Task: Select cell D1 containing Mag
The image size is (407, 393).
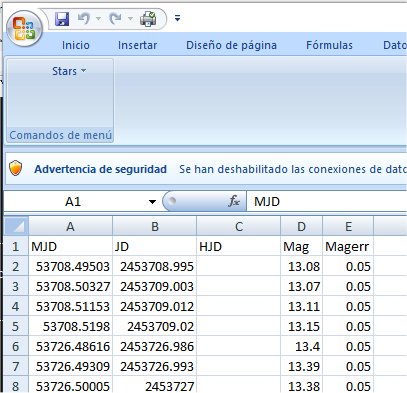Action: pyautogui.click(x=301, y=247)
